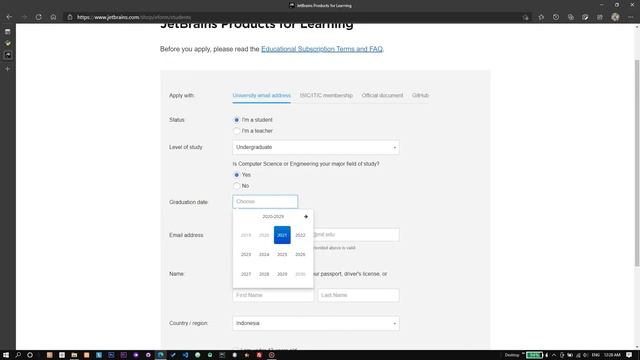Open the Windows notification center

[629, 355]
